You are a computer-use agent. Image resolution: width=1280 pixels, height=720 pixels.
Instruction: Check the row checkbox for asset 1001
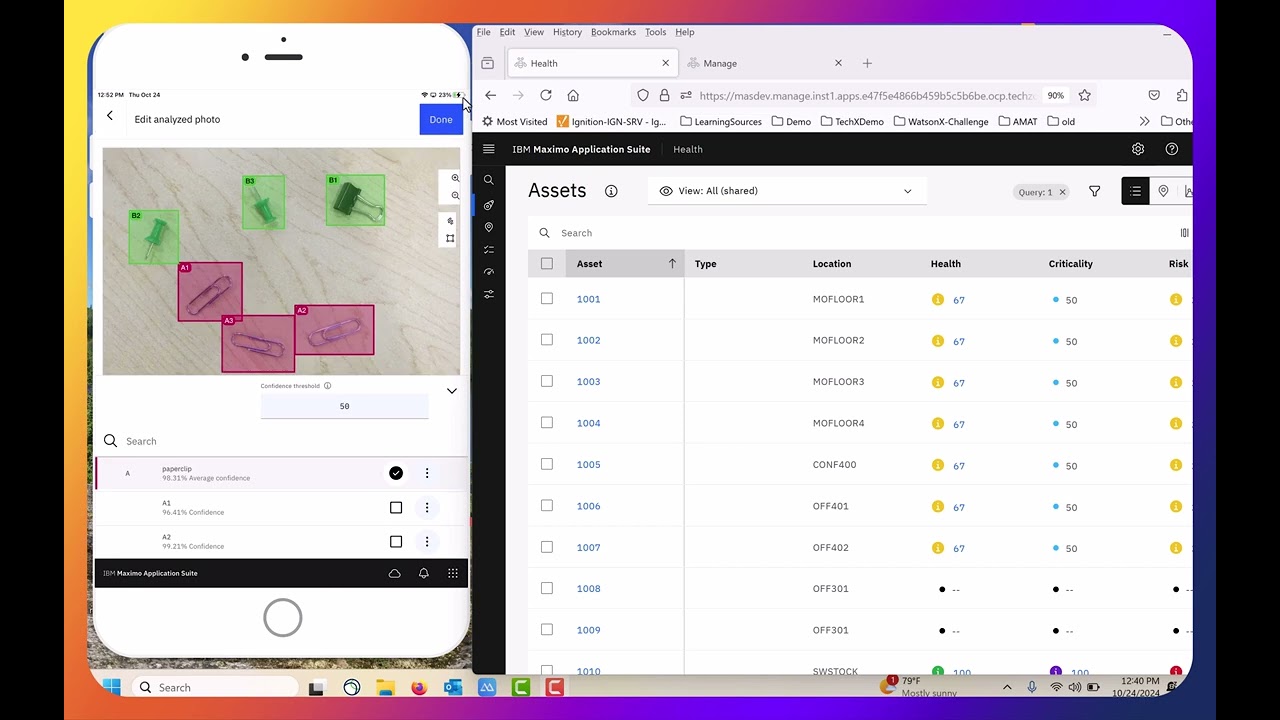point(547,298)
